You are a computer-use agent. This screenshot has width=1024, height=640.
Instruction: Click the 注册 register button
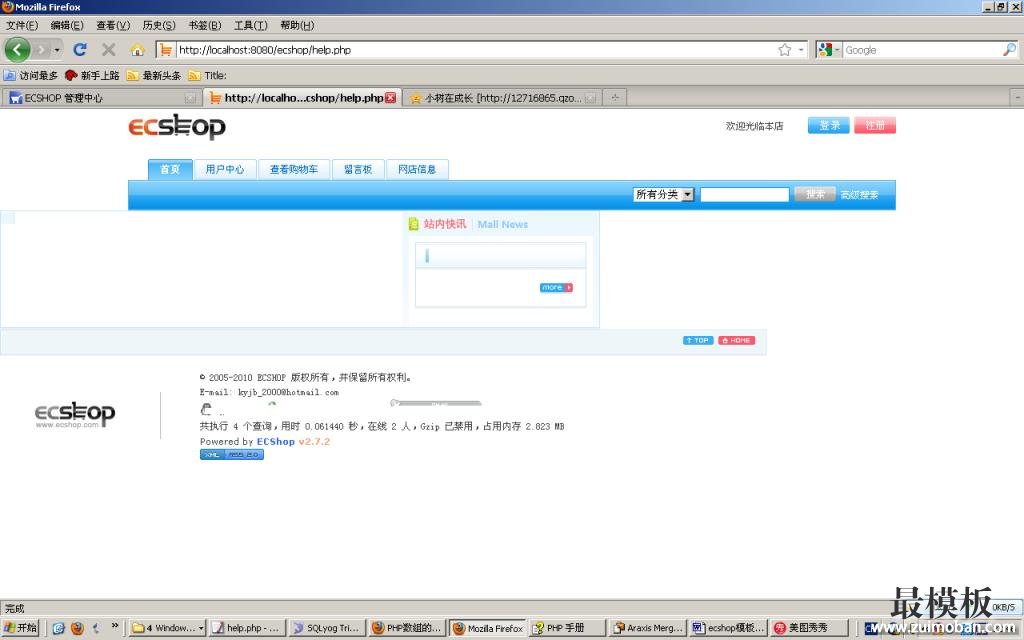click(875, 125)
